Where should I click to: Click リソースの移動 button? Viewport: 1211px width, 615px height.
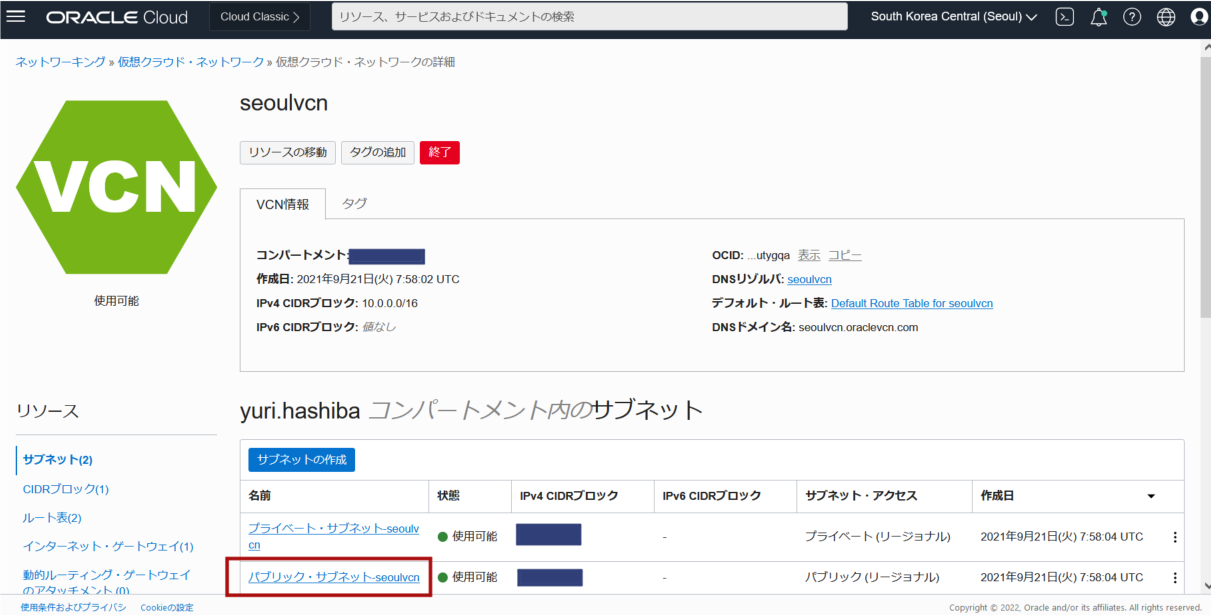click(x=288, y=152)
